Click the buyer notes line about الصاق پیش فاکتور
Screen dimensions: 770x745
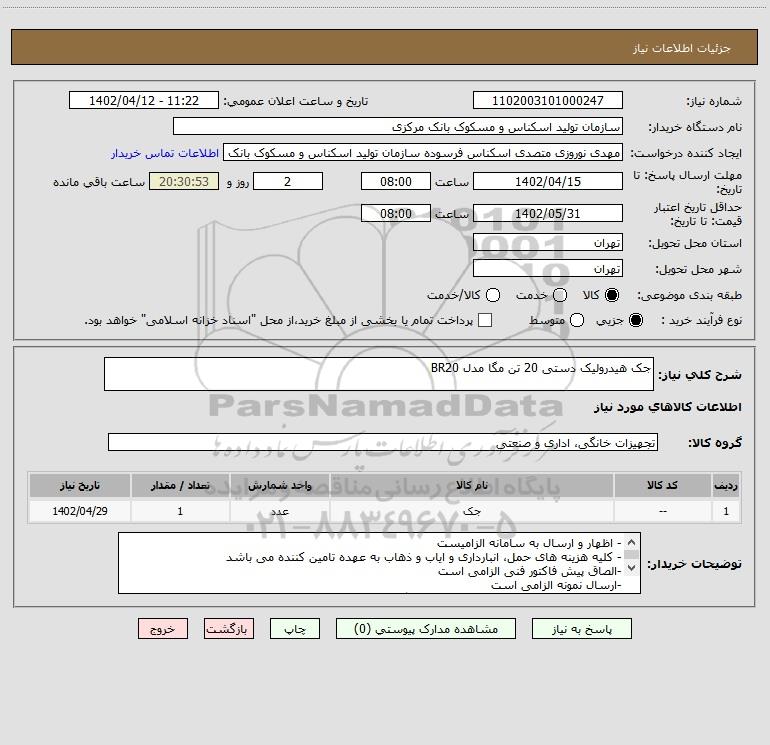click(529, 571)
